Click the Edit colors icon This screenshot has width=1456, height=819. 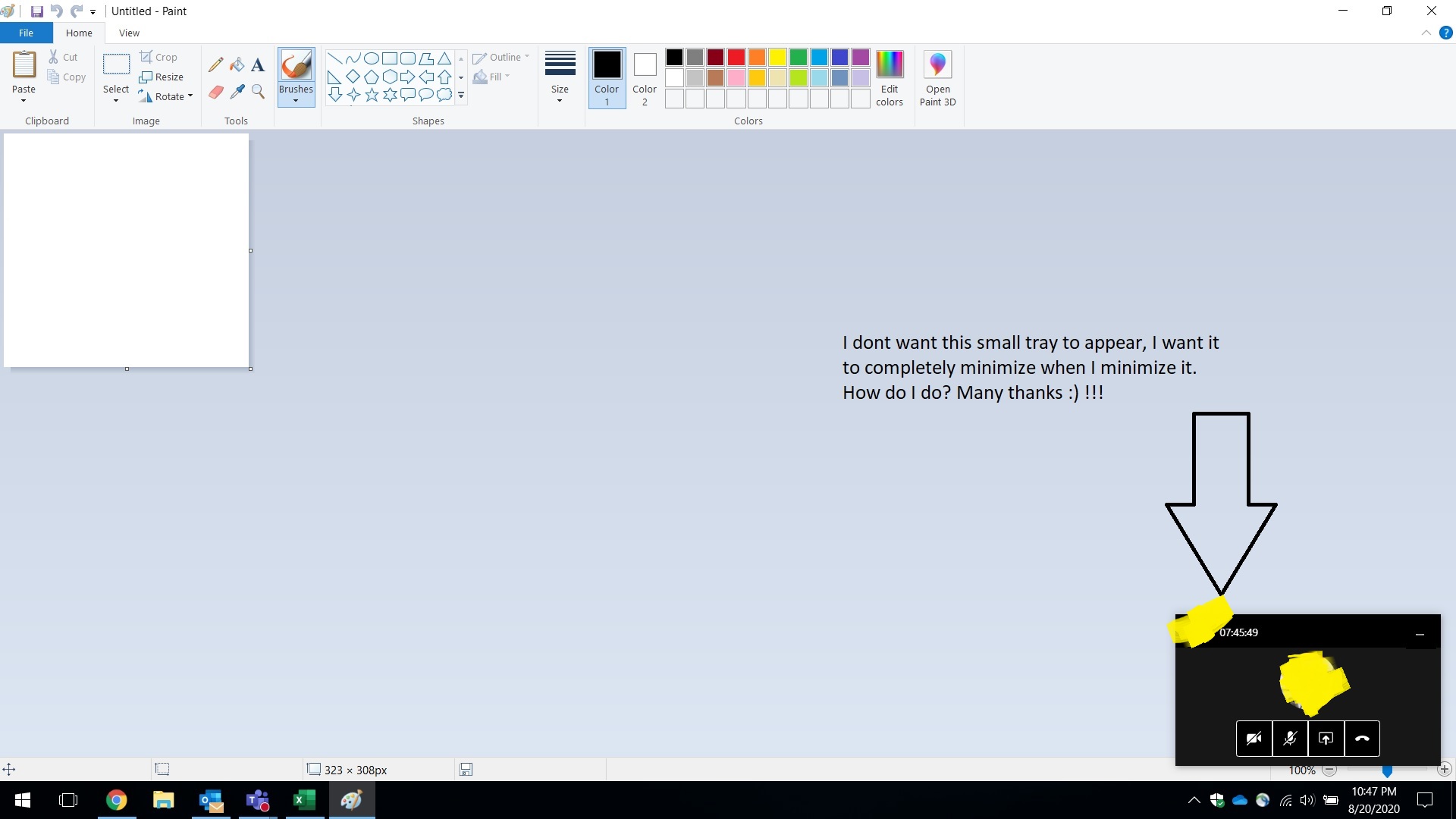(889, 78)
